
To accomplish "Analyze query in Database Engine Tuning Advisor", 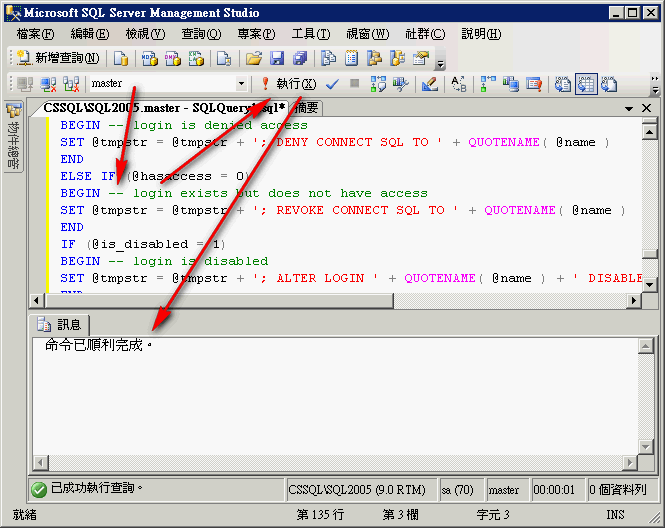I will click(x=401, y=84).
